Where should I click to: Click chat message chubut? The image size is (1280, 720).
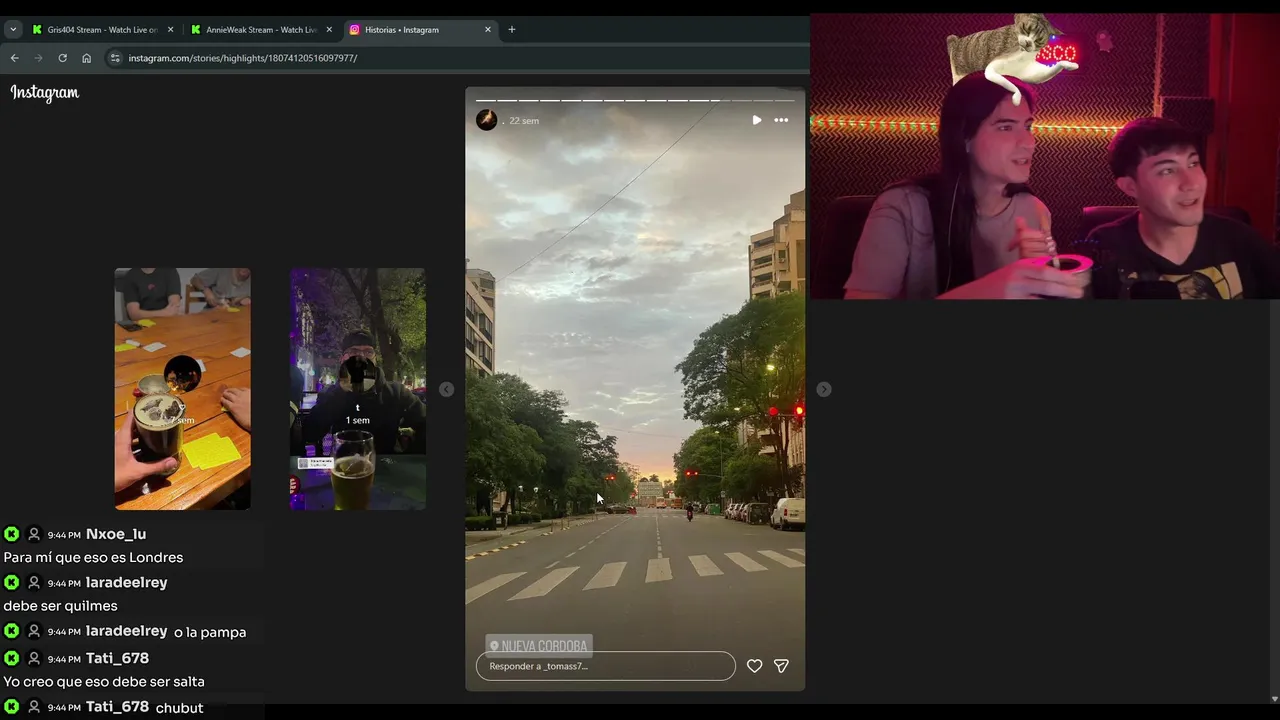tap(180, 708)
